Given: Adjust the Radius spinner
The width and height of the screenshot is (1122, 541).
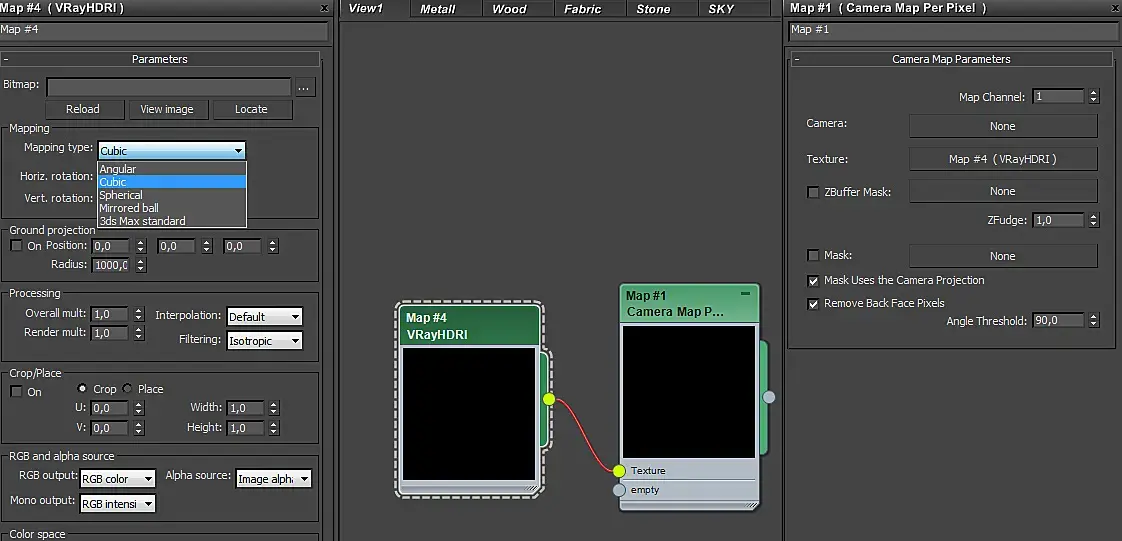Looking at the screenshot, I should pyautogui.click(x=141, y=265).
